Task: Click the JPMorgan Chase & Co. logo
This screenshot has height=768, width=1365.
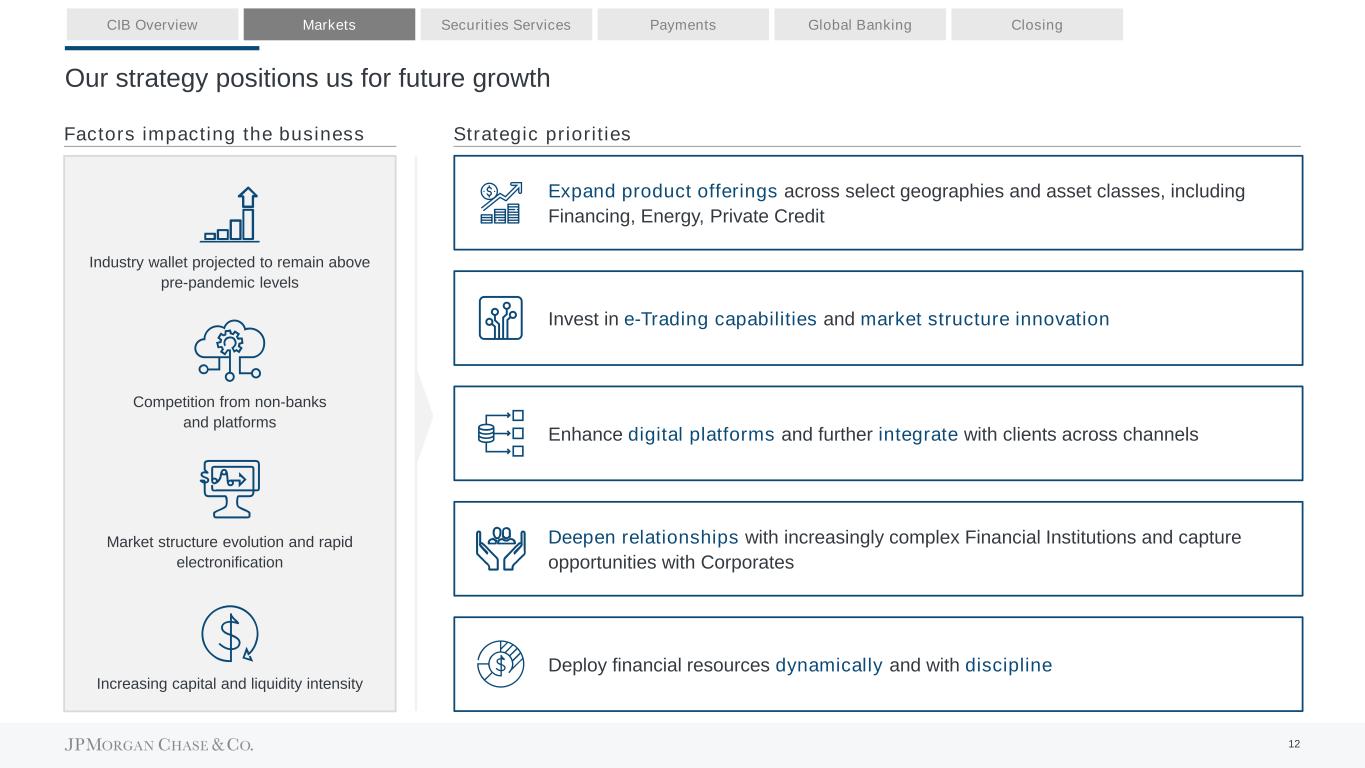Action: pos(159,745)
